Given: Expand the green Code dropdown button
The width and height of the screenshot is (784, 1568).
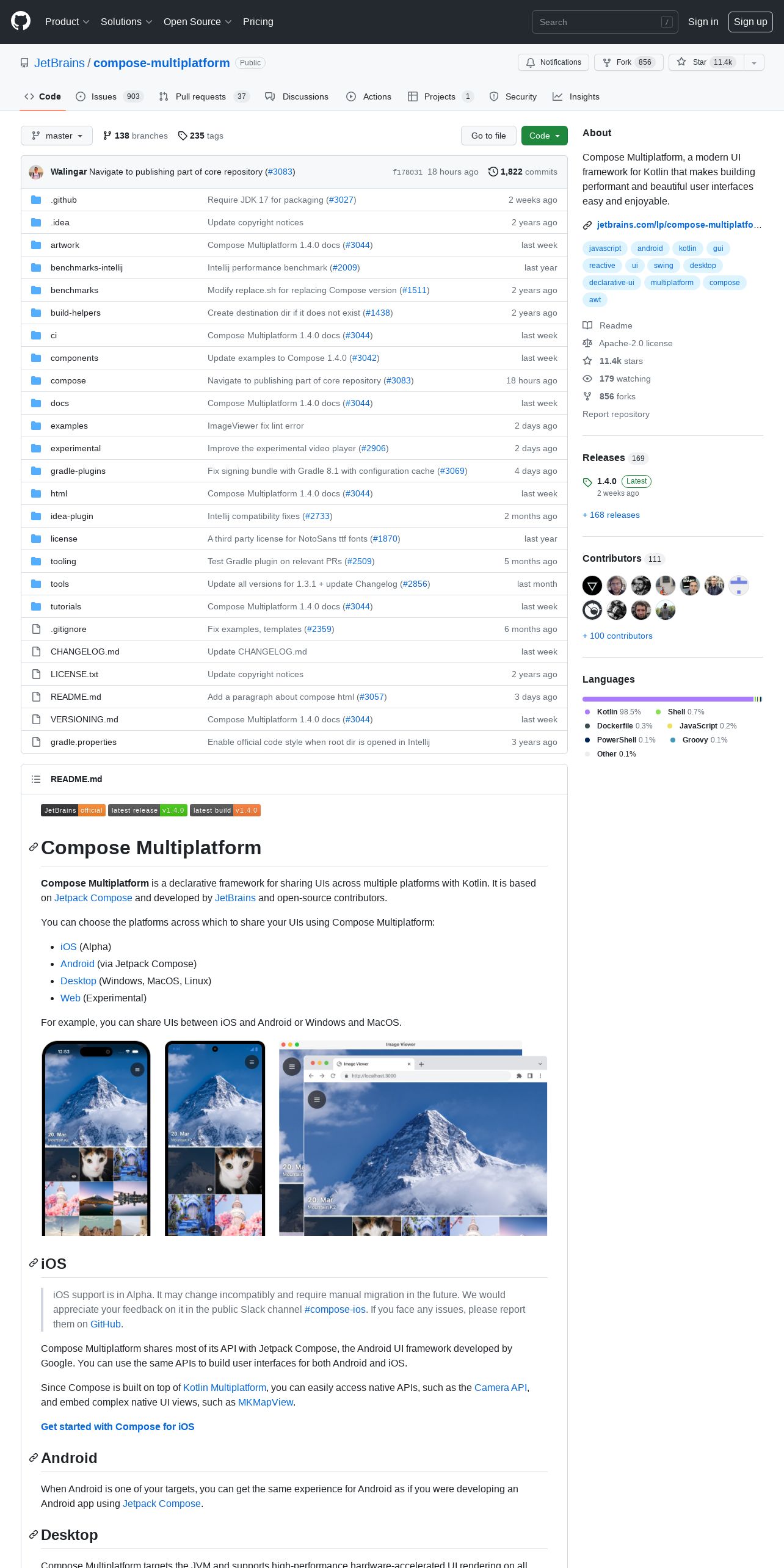Looking at the screenshot, I should click(545, 136).
